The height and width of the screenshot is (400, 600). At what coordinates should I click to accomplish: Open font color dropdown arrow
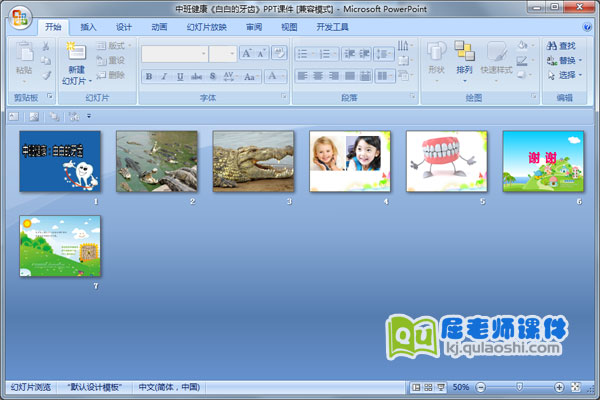[283, 76]
